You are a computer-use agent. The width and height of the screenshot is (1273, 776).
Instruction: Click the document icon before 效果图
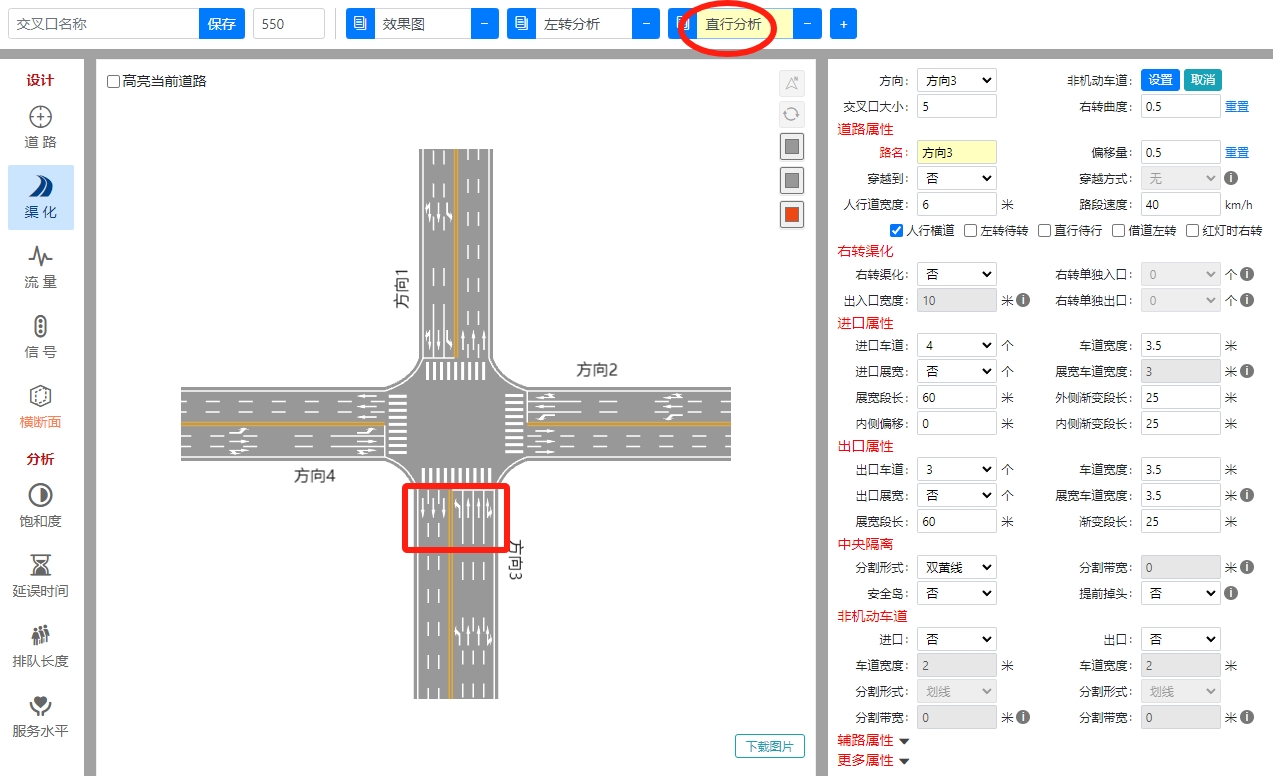pos(360,23)
